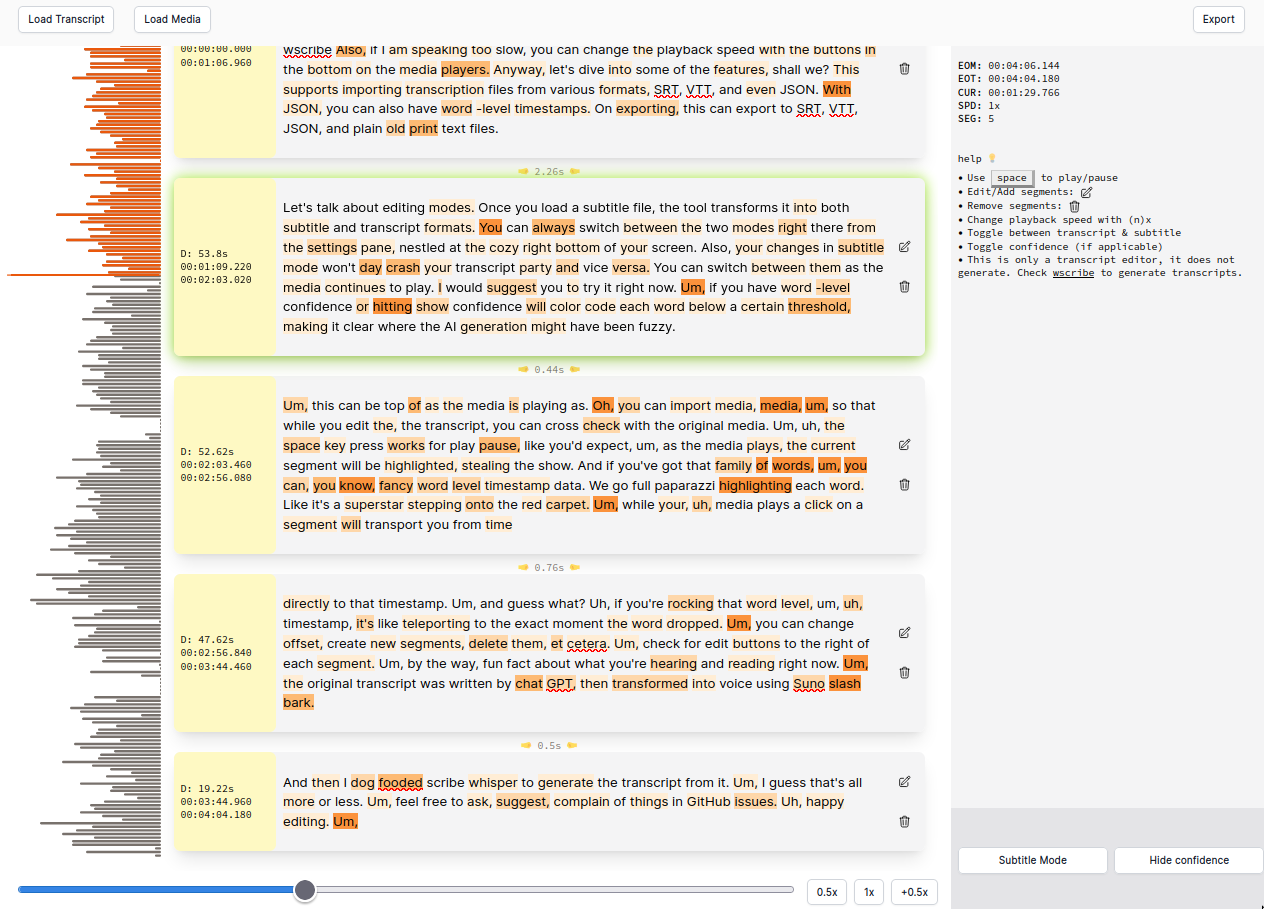Toggle Hide confidence highlighting

(1189, 860)
